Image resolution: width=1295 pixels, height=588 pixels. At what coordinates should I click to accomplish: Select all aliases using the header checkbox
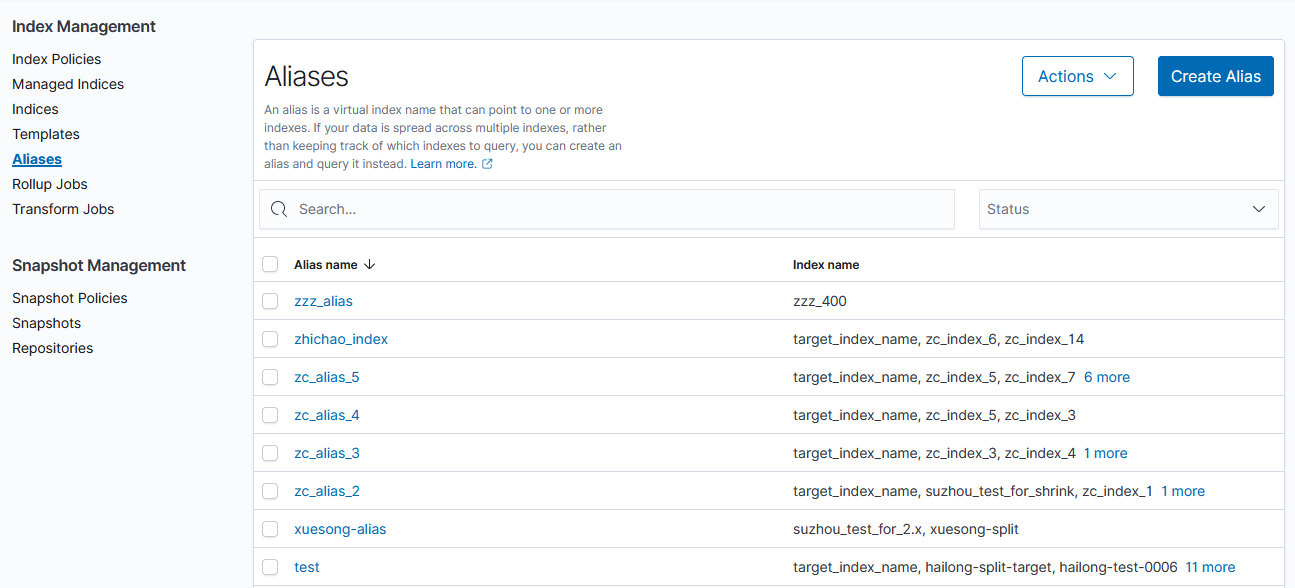(x=270, y=264)
